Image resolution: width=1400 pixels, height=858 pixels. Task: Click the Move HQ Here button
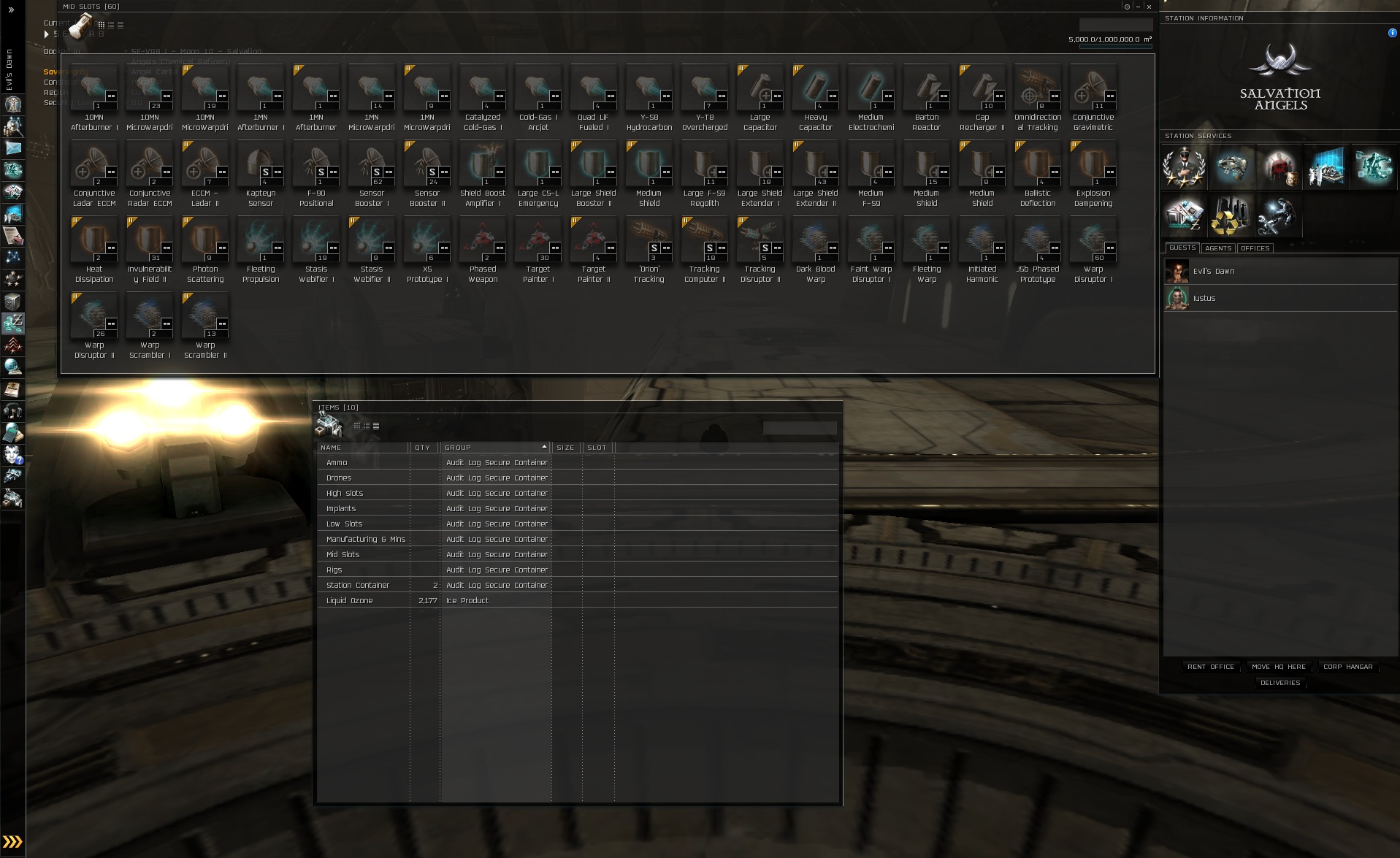coord(1279,667)
